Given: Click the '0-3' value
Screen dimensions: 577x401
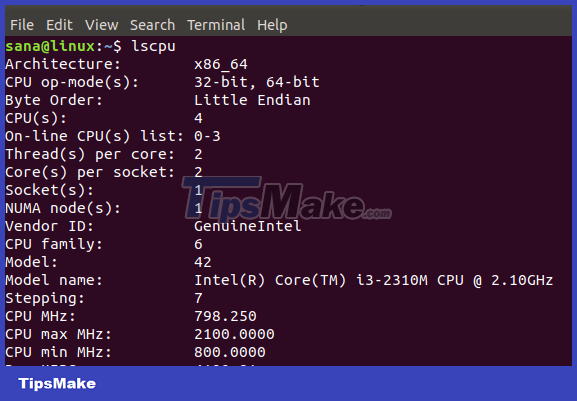Looking at the screenshot, I should pos(207,136).
